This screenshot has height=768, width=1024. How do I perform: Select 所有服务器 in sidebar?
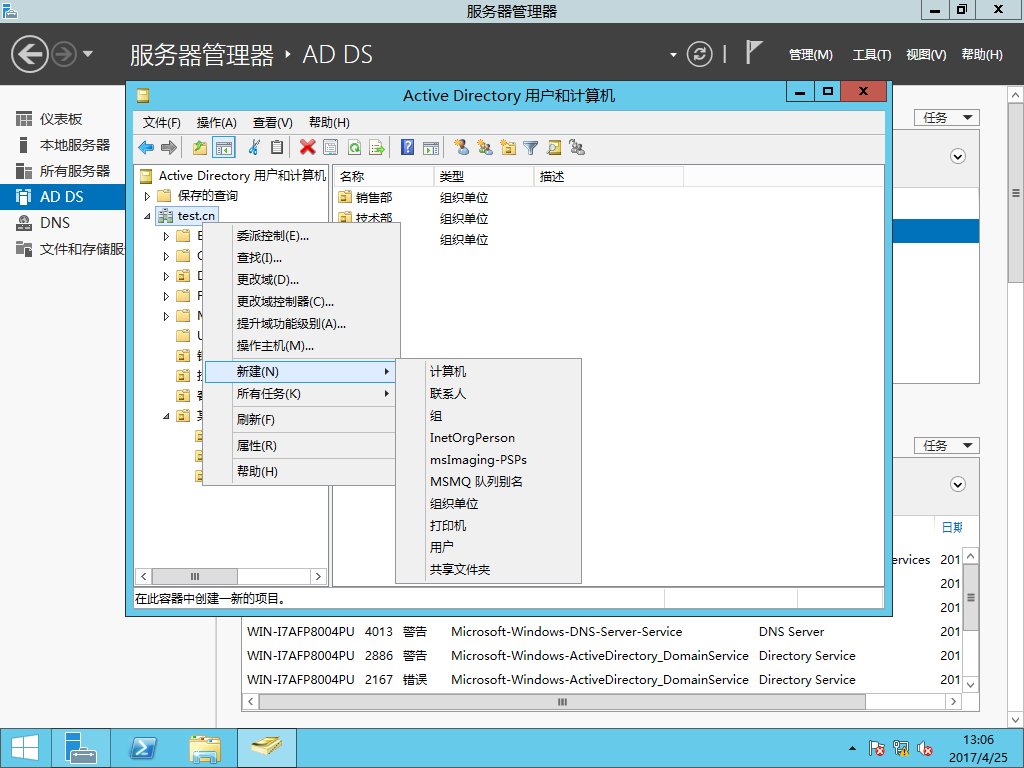(x=63, y=171)
